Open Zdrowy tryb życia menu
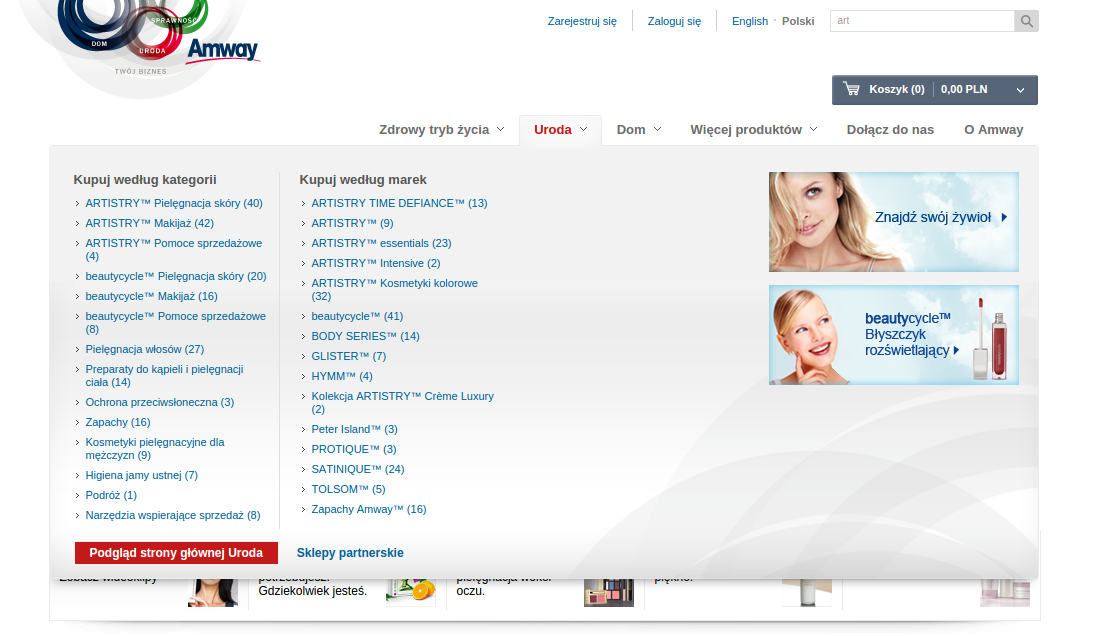This screenshot has height=636, width=1096. point(434,130)
